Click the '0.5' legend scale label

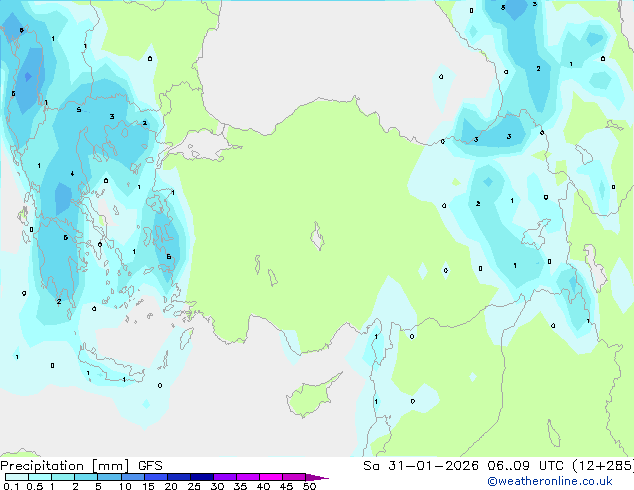[35, 486]
